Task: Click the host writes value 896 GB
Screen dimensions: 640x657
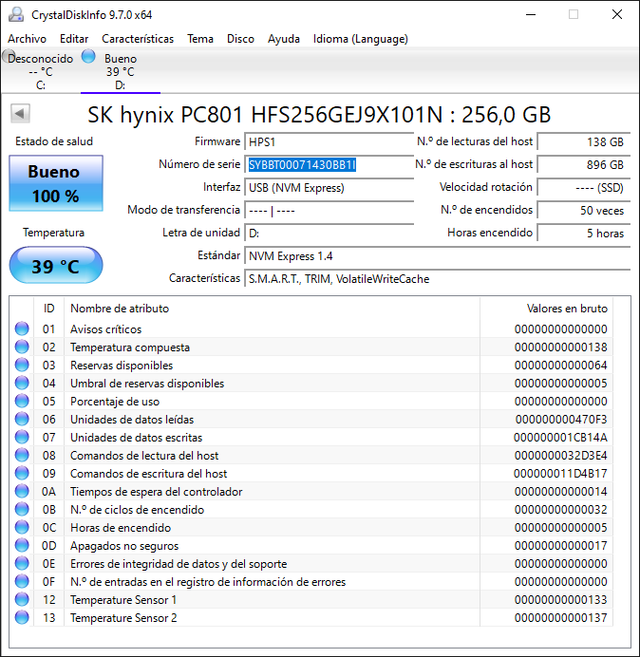Action: [584, 165]
